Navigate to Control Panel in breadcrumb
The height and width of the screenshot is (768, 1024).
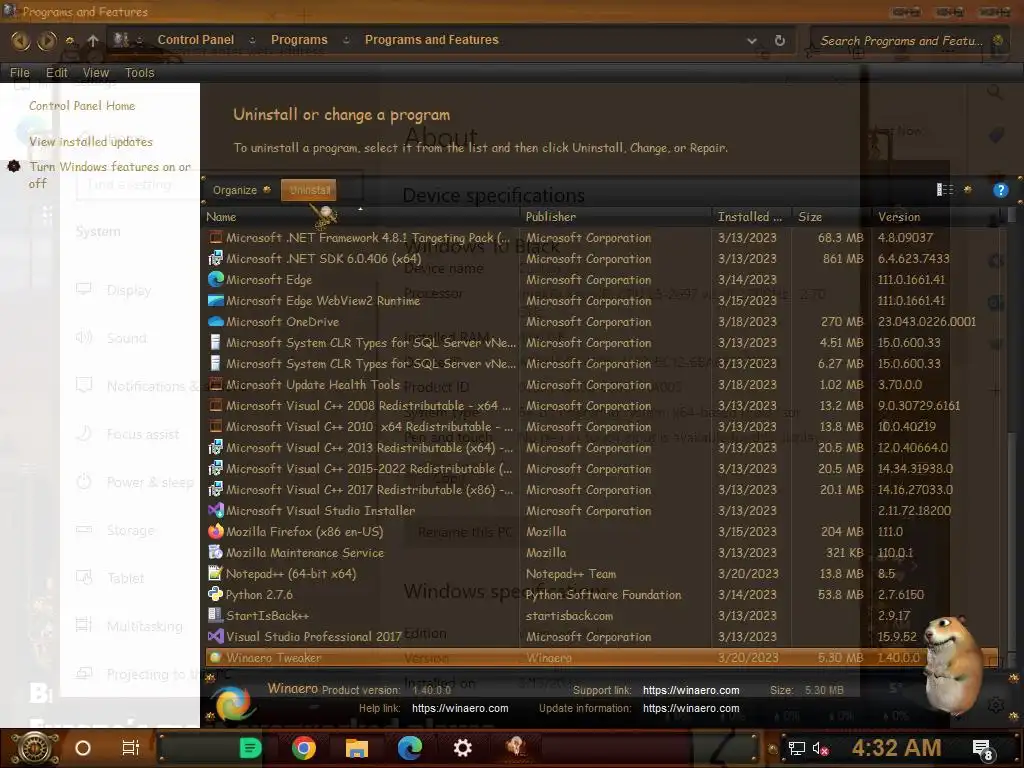(x=195, y=40)
